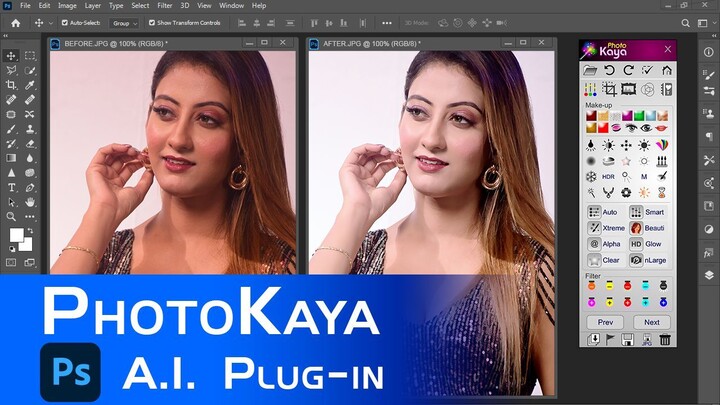Image resolution: width=720 pixels, height=405 pixels.
Task: Toggle the Auto-Select checkbox
Action: pyautogui.click(x=65, y=22)
